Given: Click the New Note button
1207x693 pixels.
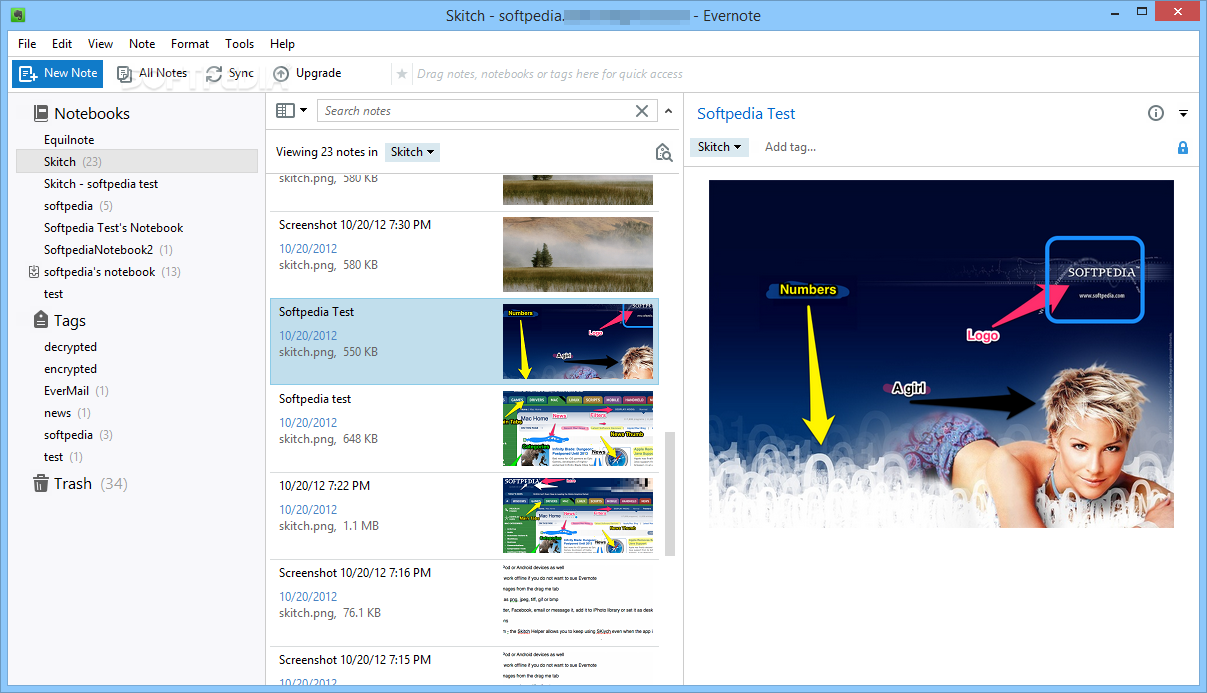Looking at the screenshot, I should tap(58, 73).
